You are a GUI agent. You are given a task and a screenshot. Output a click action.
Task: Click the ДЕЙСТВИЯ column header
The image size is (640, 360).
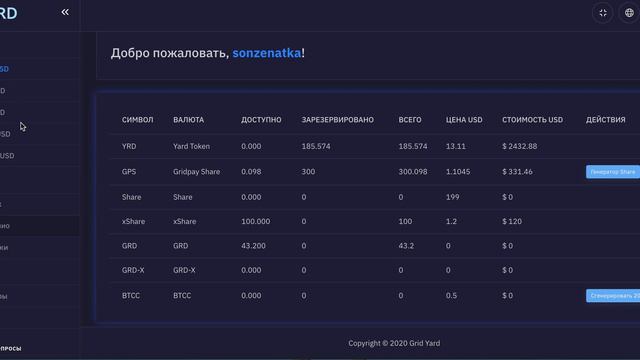[605, 120]
